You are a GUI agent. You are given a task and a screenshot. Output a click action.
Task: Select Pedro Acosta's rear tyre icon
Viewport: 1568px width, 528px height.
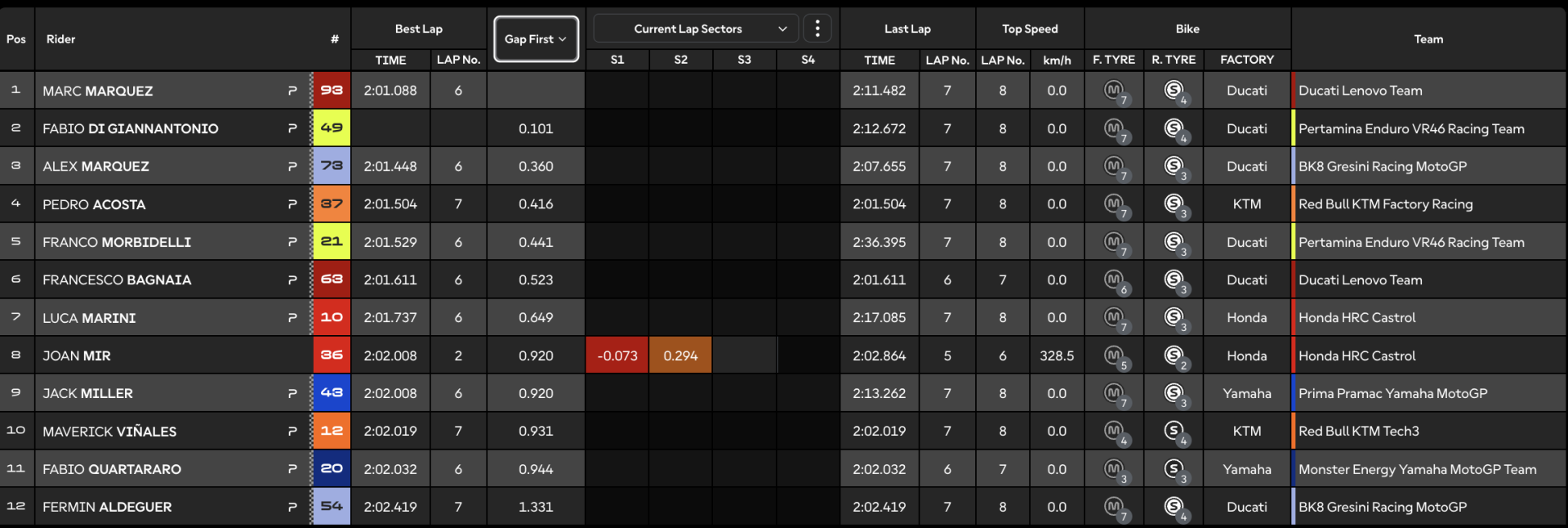coord(1175,205)
